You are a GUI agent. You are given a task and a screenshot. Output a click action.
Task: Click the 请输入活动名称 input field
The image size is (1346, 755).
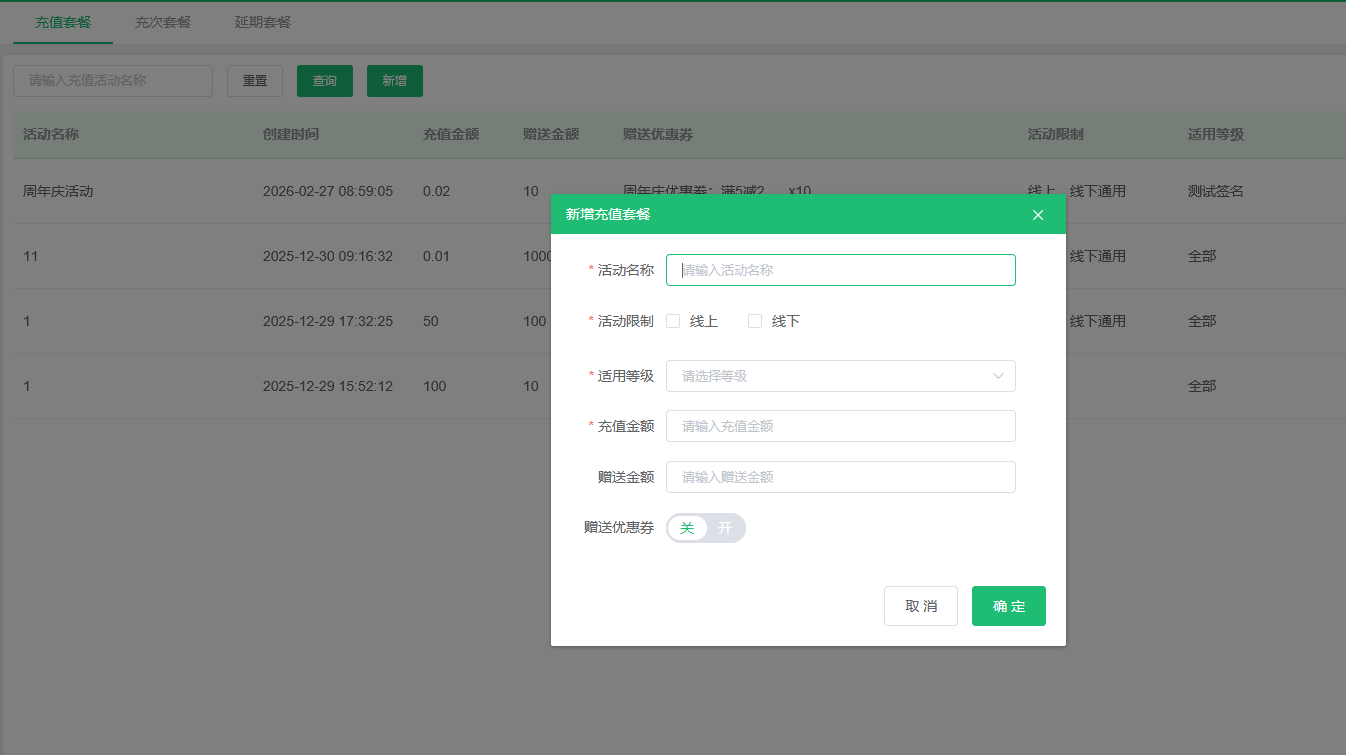click(840, 270)
